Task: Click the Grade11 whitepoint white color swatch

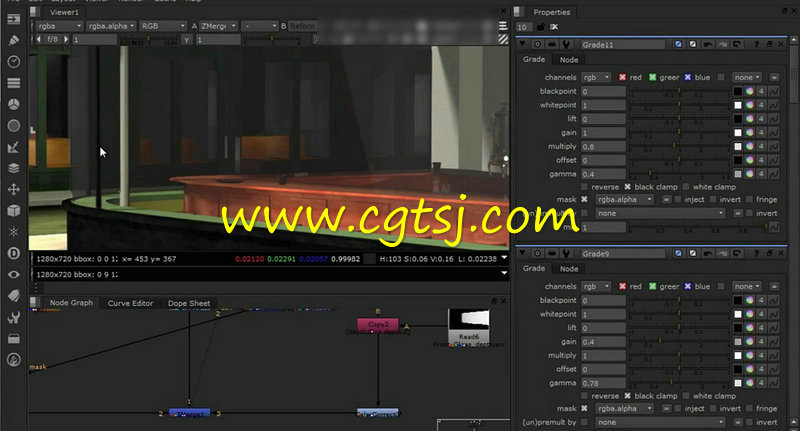Action: pos(738,105)
